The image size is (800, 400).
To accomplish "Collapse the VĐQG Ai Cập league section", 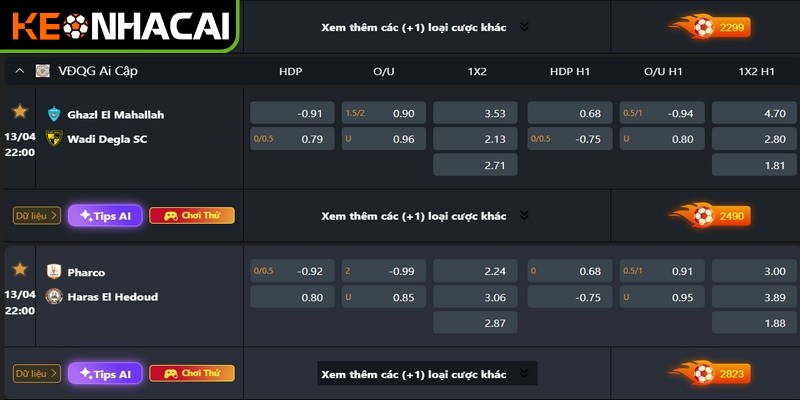I will [19, 71].
